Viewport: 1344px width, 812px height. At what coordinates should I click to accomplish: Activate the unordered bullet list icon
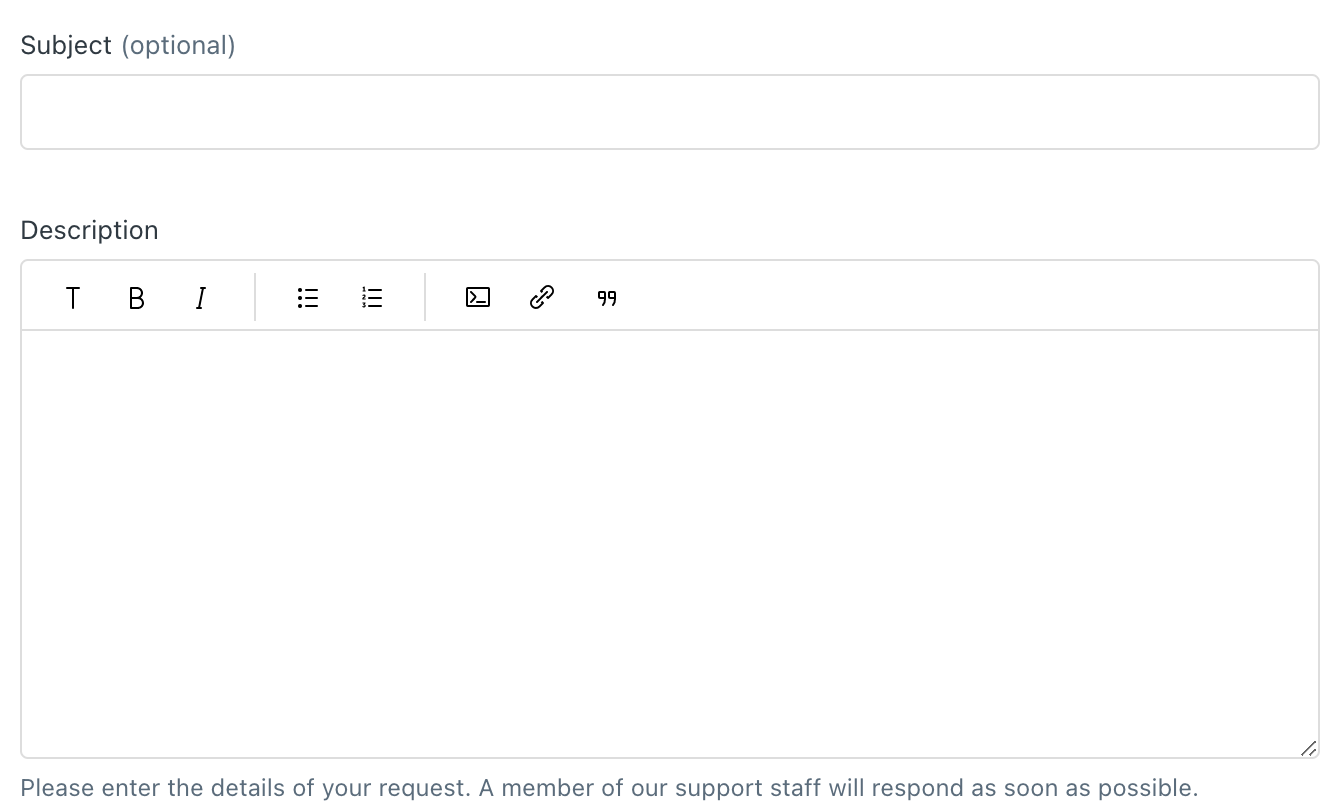[x=308, y=298]
